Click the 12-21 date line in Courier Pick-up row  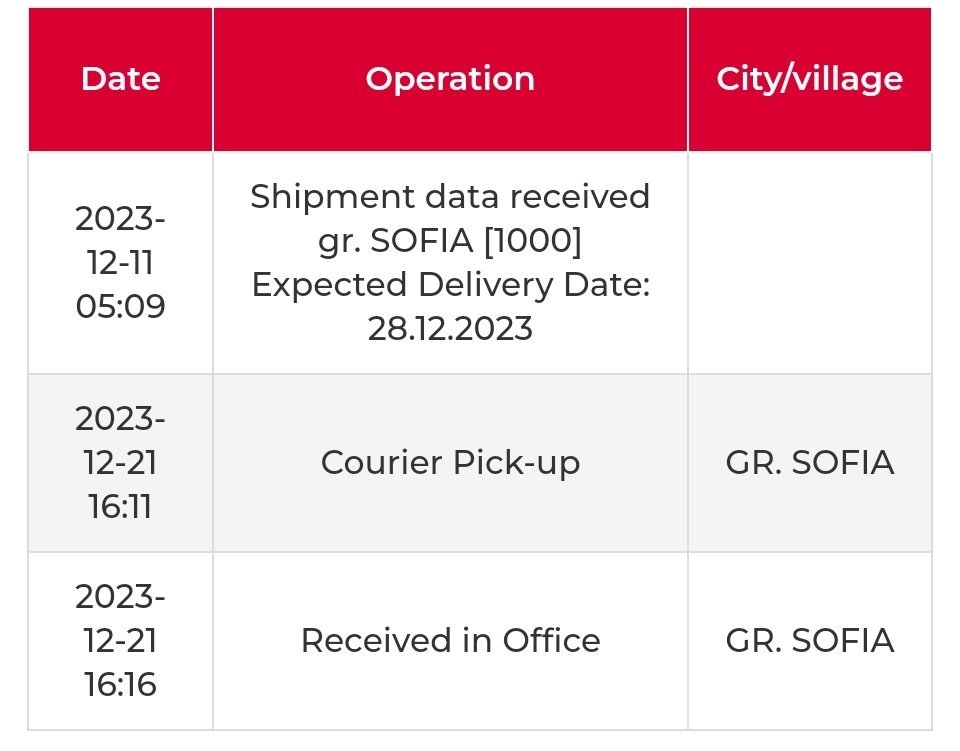point(120,462)
